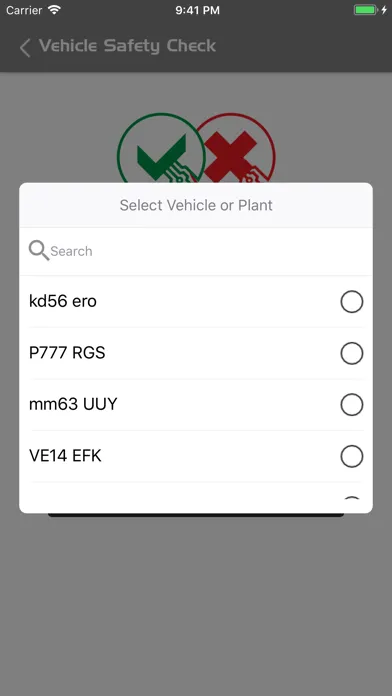
Task: Tap the back chevron arrow
Action: (25, 47)
